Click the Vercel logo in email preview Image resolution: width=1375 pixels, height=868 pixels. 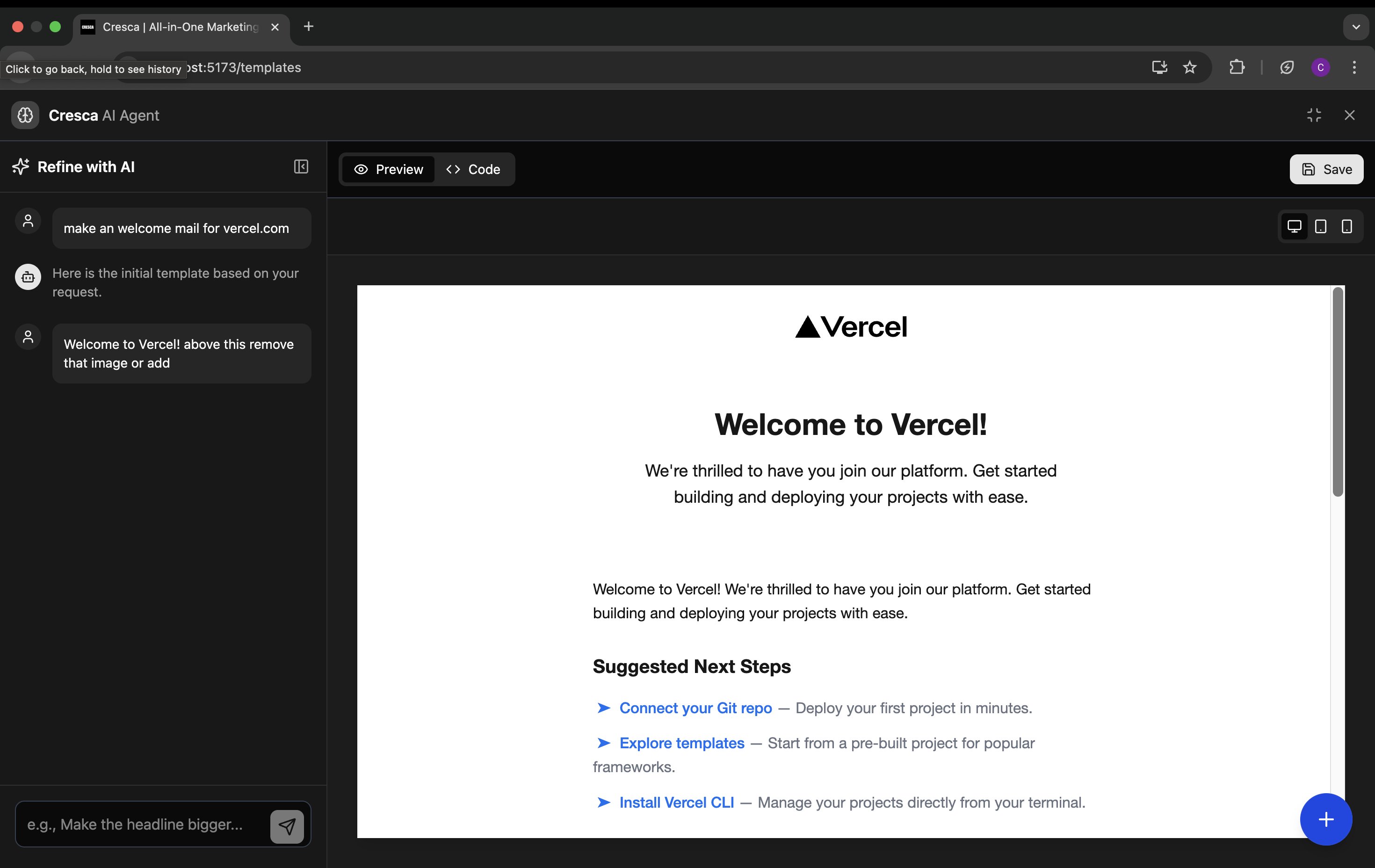point(851,327)
